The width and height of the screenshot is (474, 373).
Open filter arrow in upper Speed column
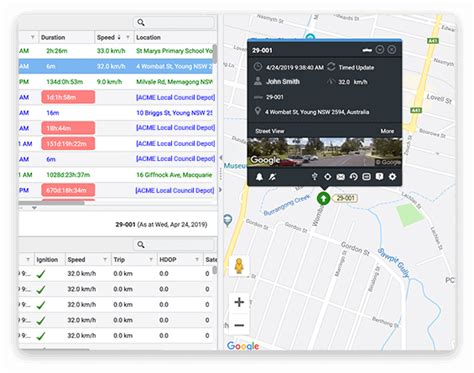[x=128, y=37]
